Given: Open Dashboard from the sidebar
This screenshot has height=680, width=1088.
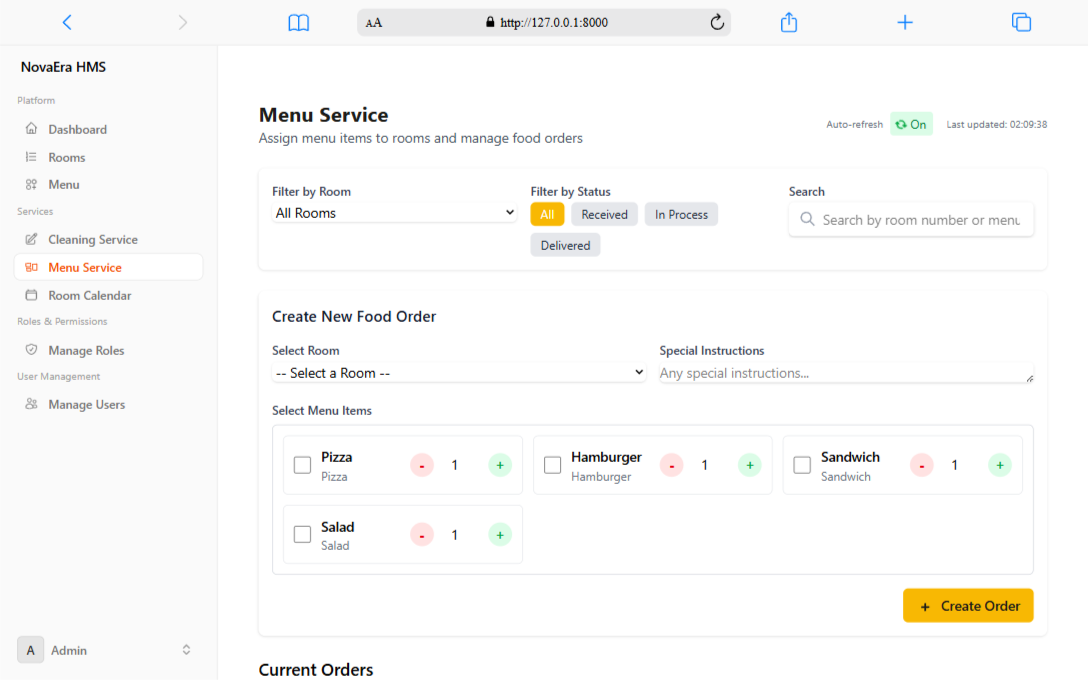Looking at the screenshot, I should [x=108, y=129].
